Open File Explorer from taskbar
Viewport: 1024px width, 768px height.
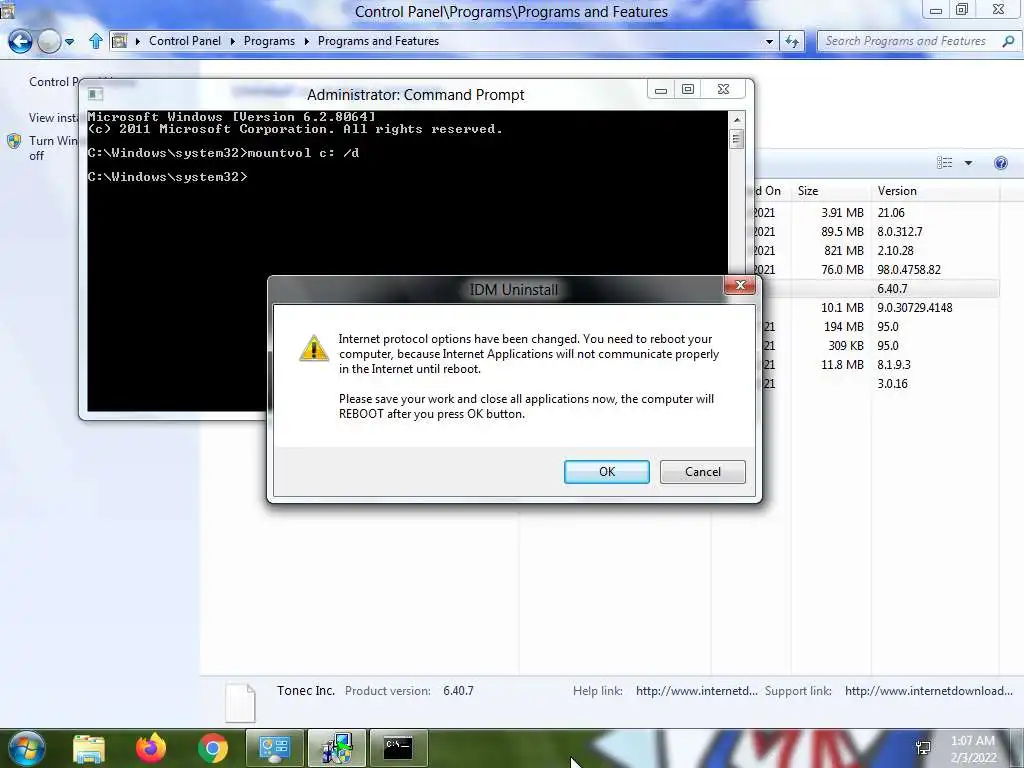(89, 749)
